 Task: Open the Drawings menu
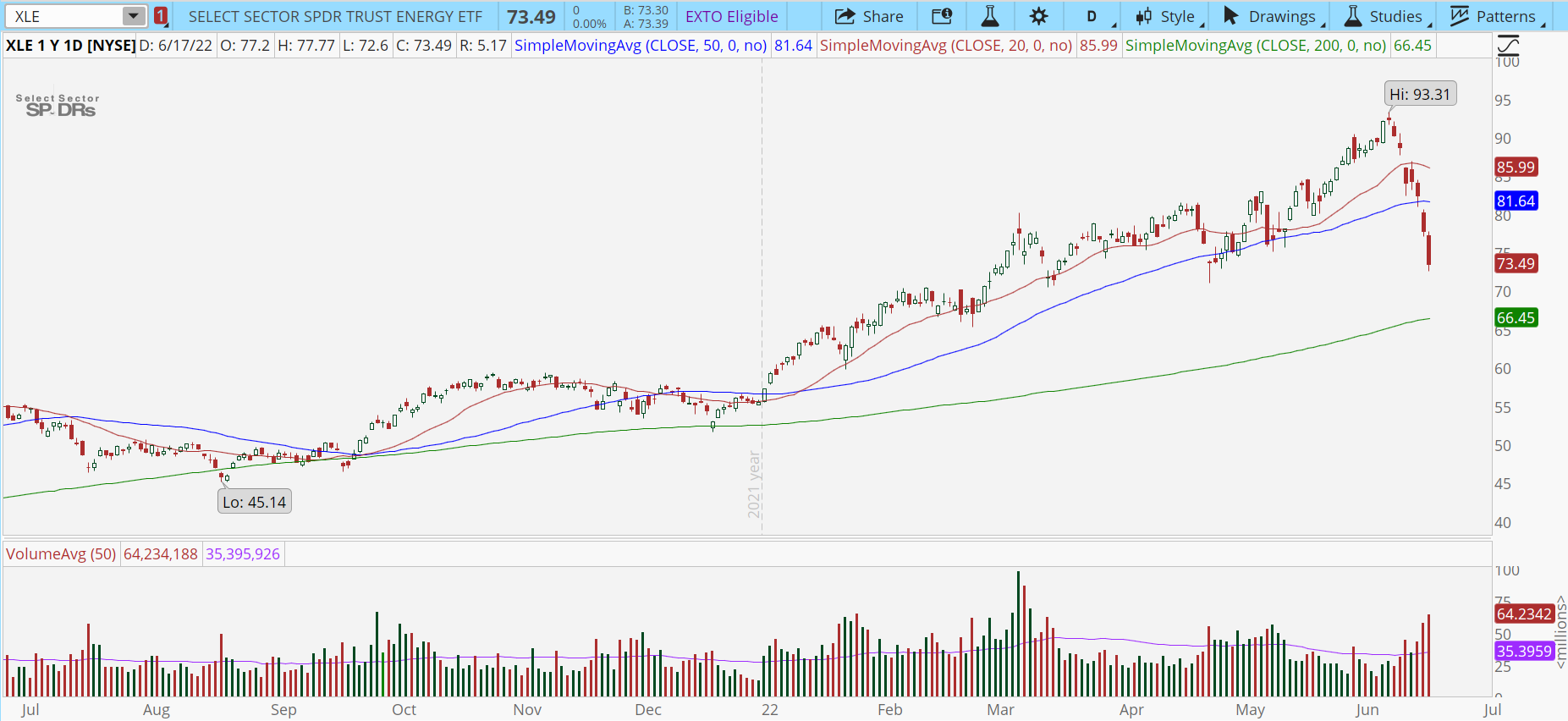pos(1270,16)
